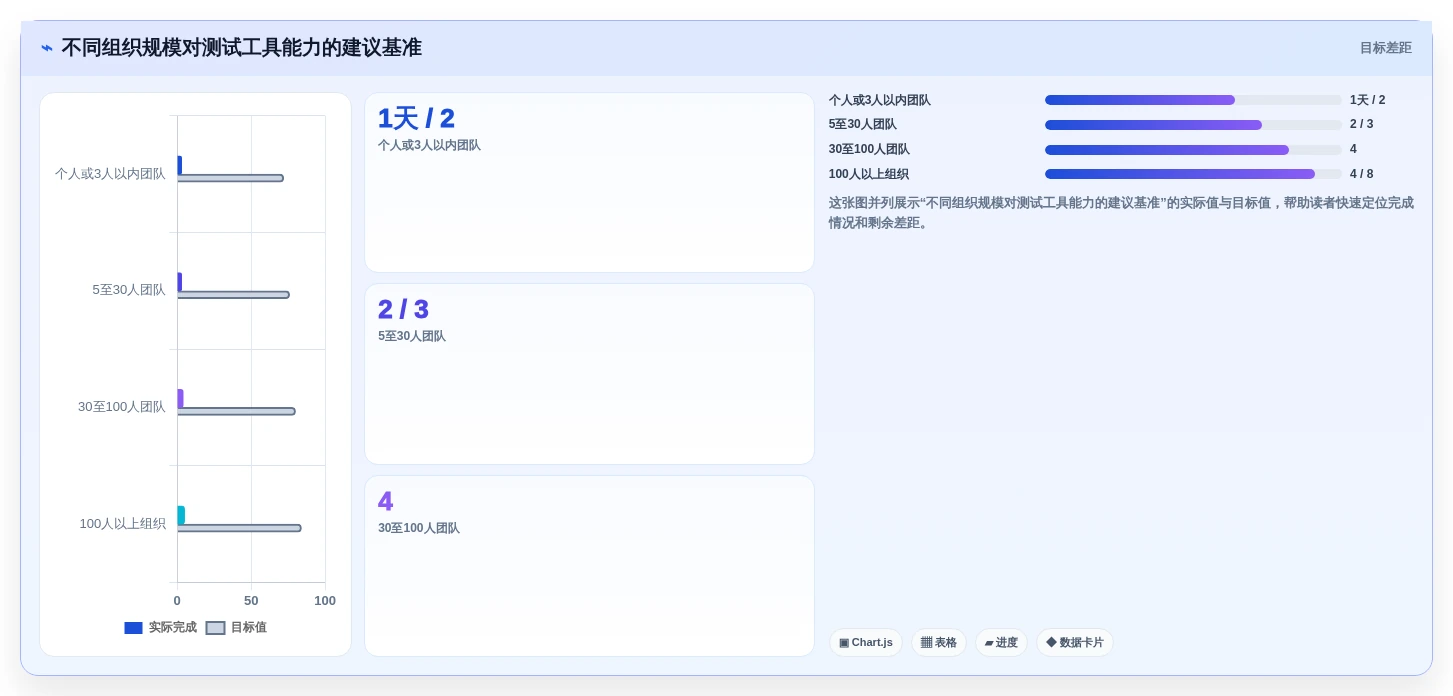Viewport: 1453px width, 696px height.
Task: Click the progress value 4 / 8
Action: coord(1362,174)
